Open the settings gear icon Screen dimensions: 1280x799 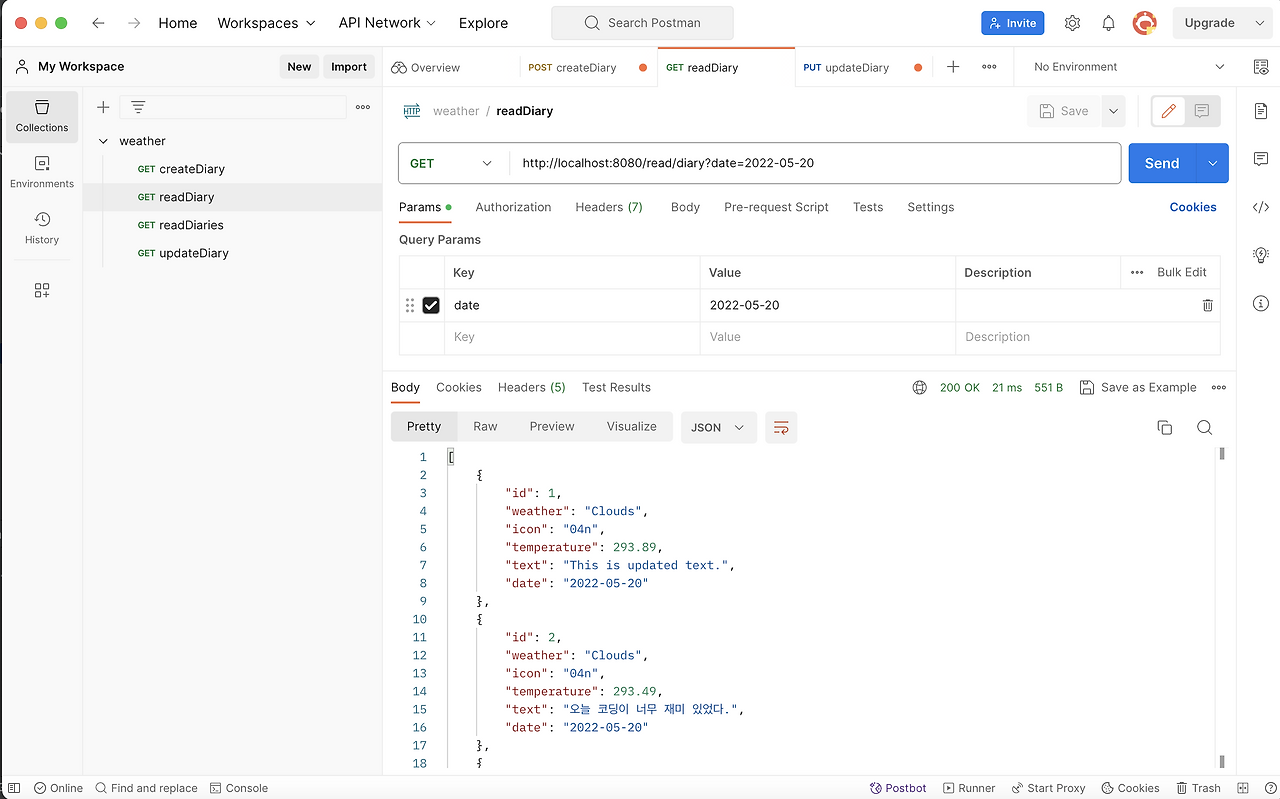point(1072,23)
